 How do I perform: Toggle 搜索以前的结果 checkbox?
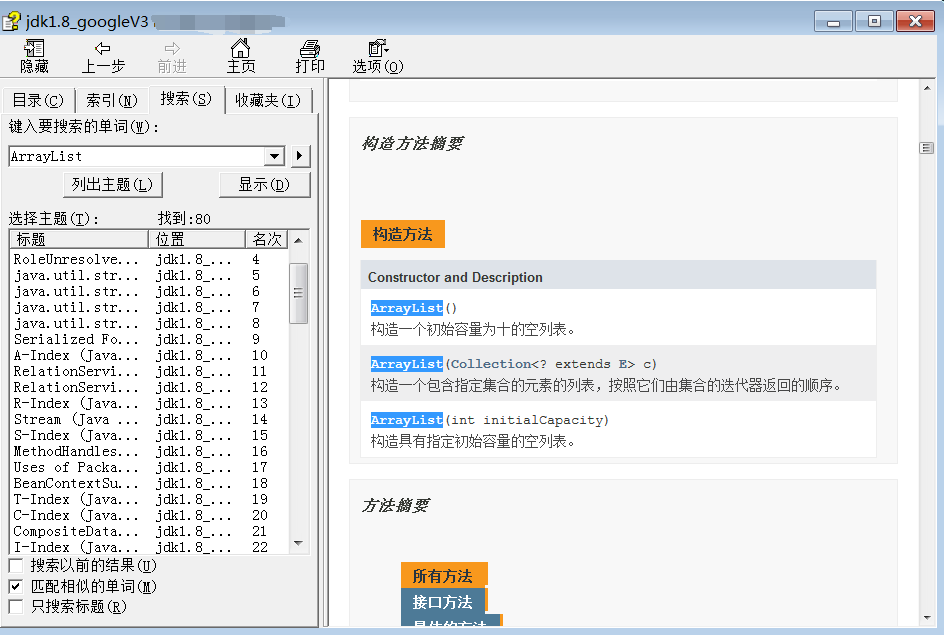16,565
